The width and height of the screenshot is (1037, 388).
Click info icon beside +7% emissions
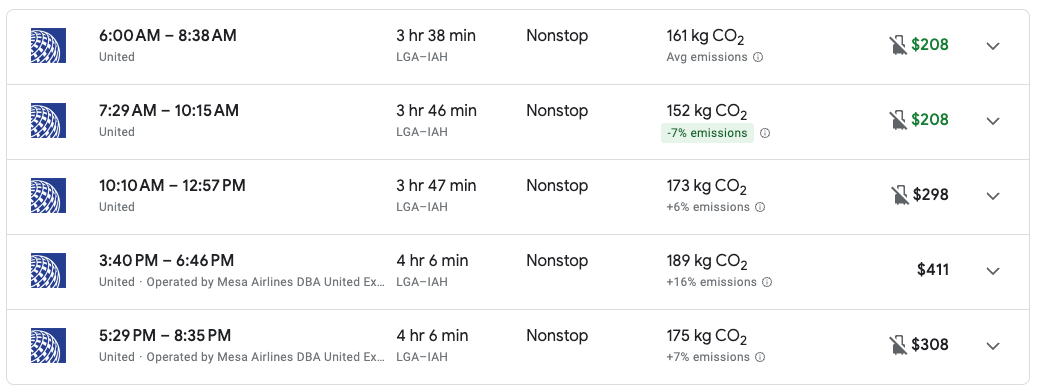click(x=760, y=358)
